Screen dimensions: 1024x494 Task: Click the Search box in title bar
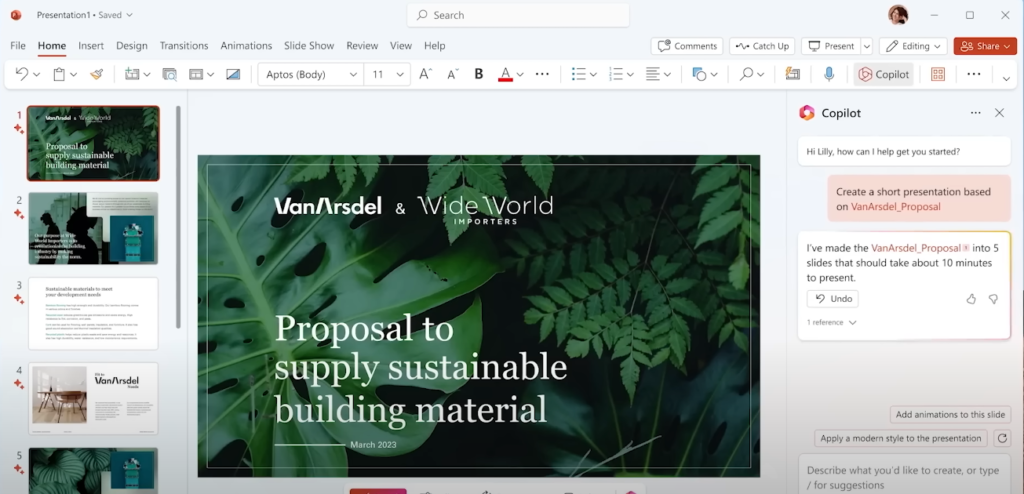pos(518,14)
